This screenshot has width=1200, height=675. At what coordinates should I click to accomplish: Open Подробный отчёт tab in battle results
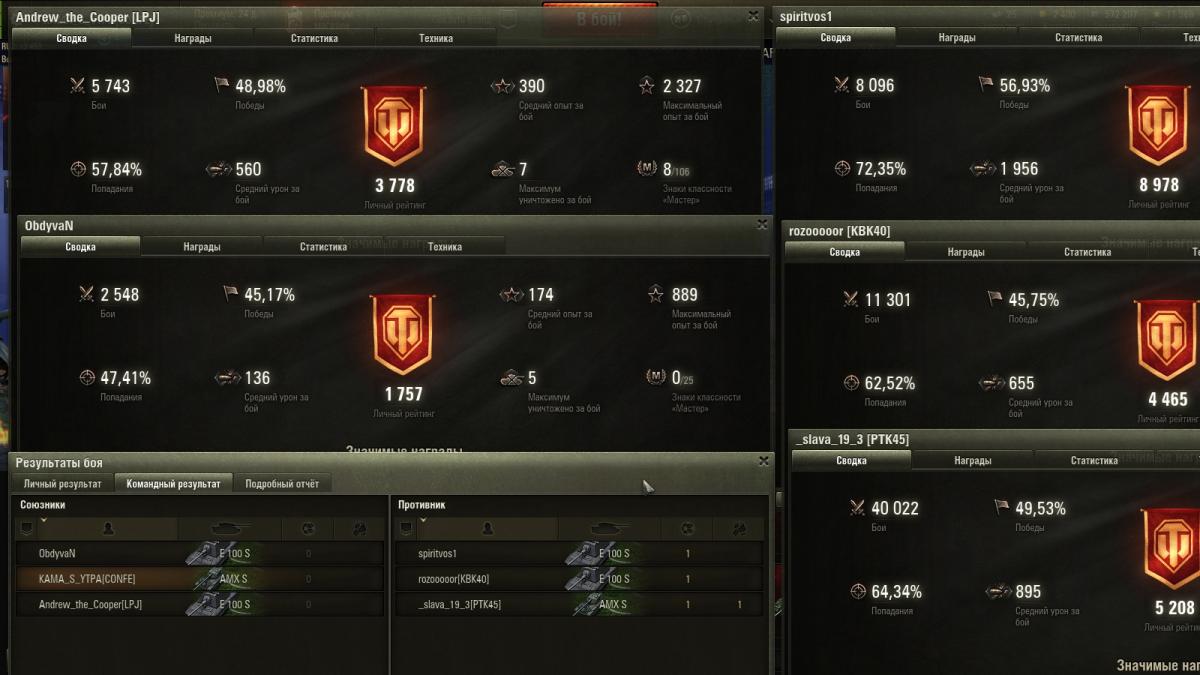click(282, 484)
